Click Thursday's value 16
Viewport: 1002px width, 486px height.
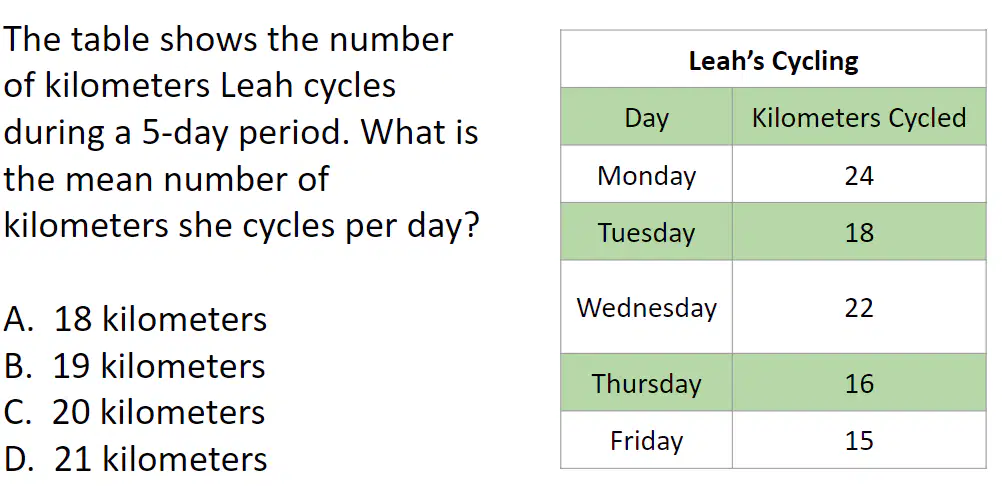tap(859, 383)
